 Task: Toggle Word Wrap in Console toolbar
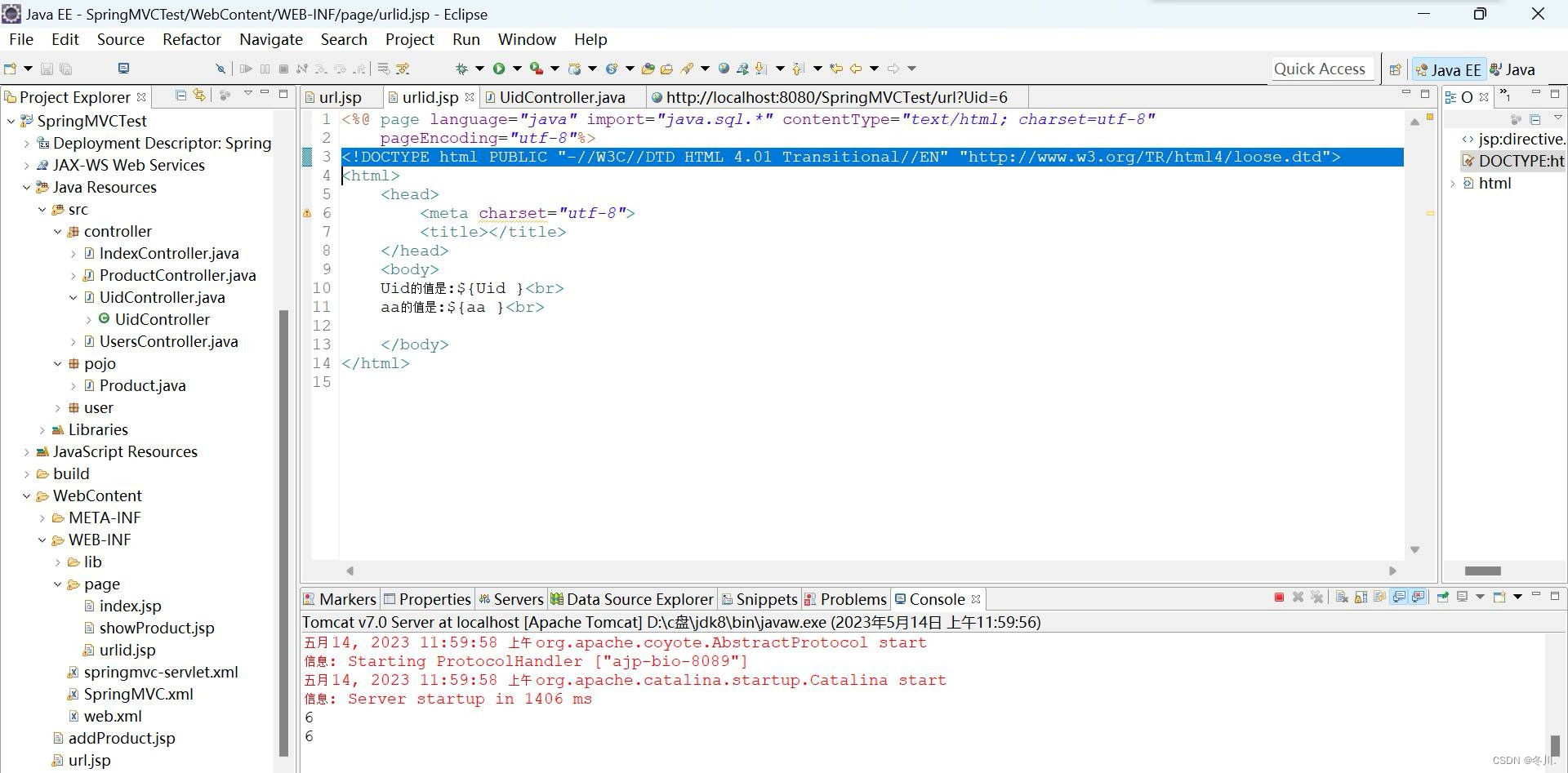pos(1379,597)
